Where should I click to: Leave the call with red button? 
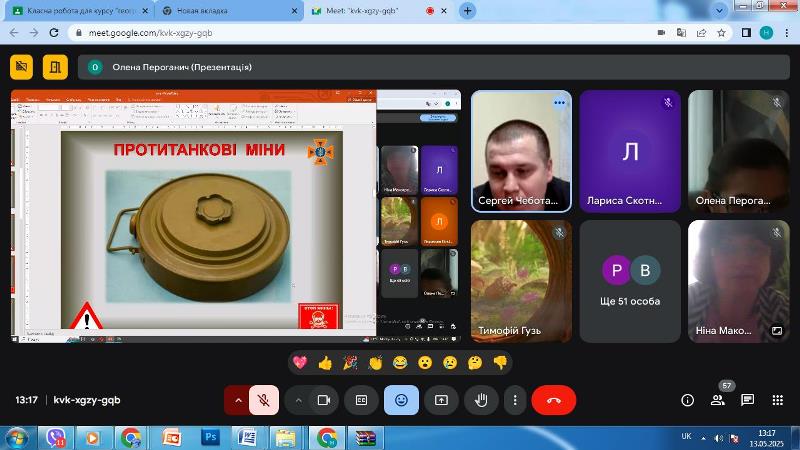[x=554, y=400]
